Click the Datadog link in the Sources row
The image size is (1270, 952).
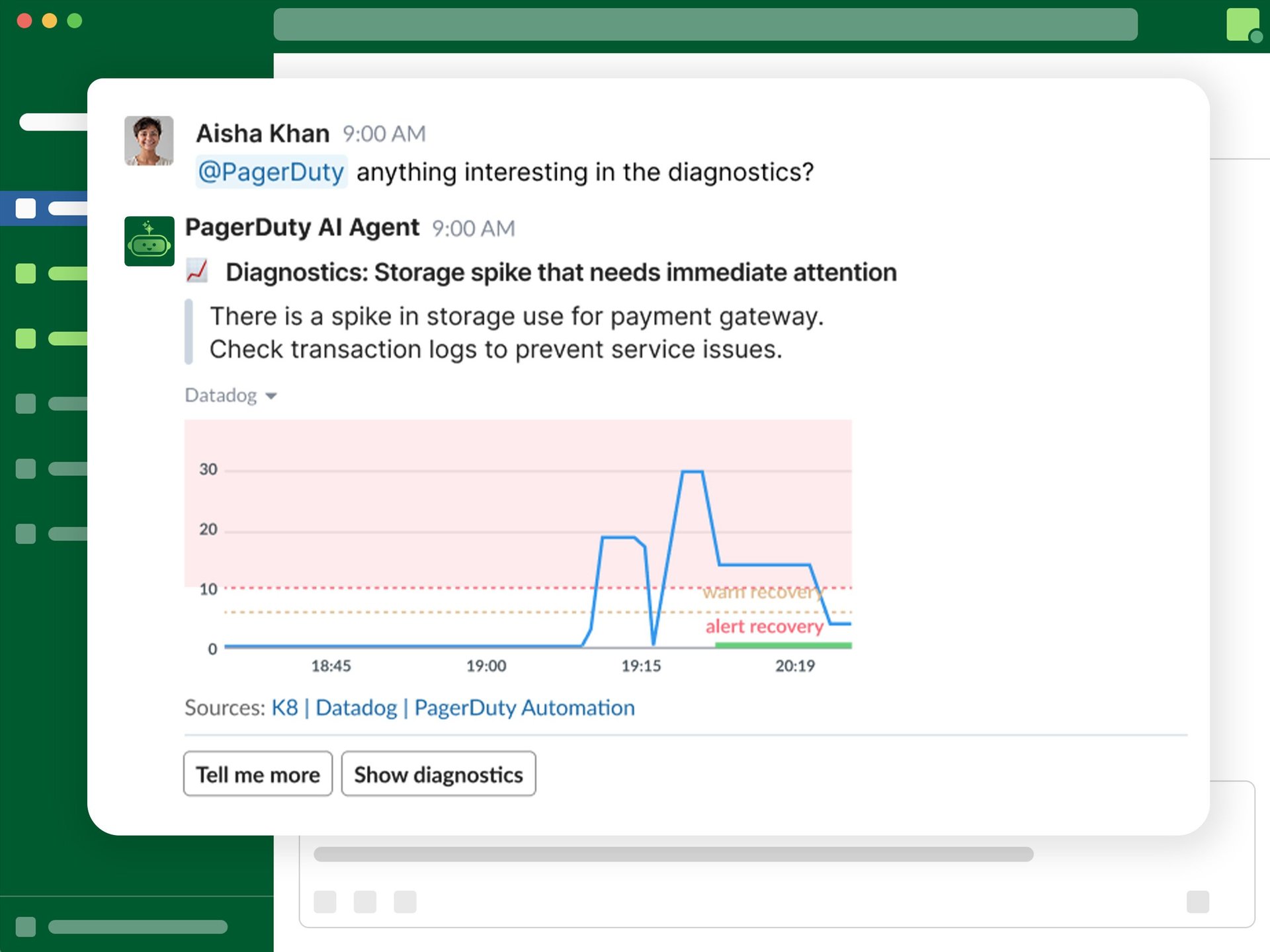[x=357, y=707]
